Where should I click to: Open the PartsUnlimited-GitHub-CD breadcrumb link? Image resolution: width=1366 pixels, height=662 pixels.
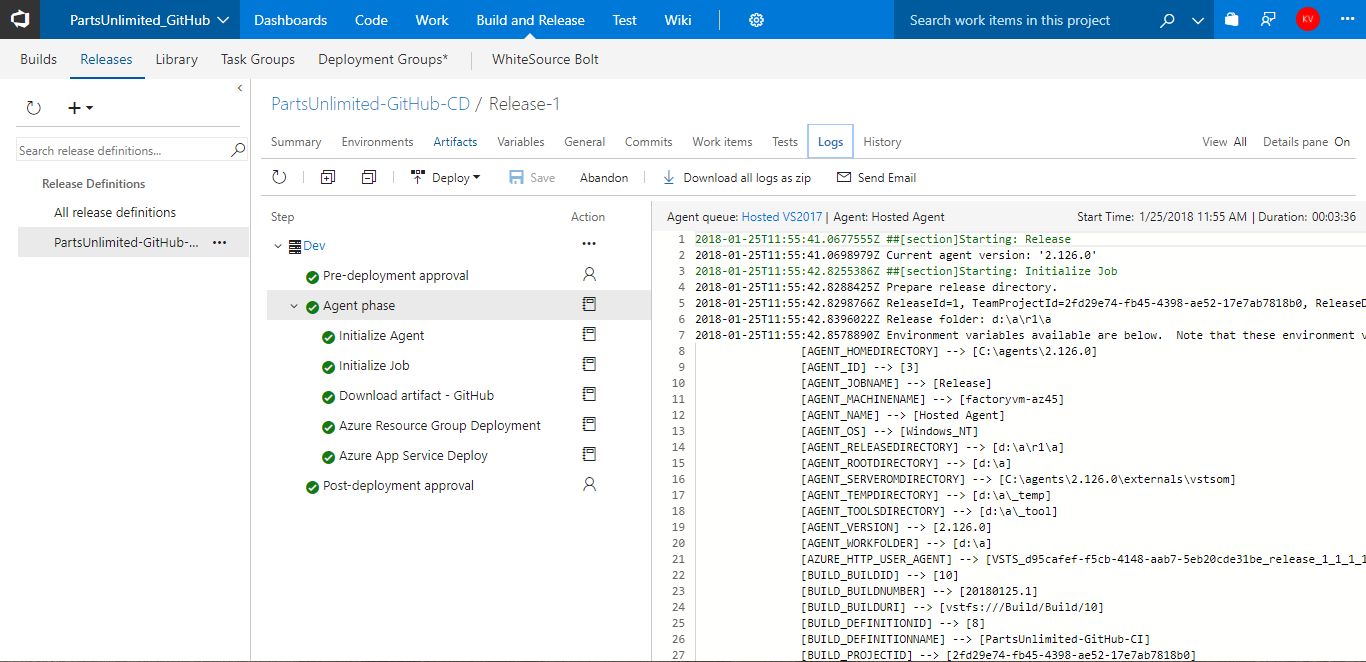370,104
